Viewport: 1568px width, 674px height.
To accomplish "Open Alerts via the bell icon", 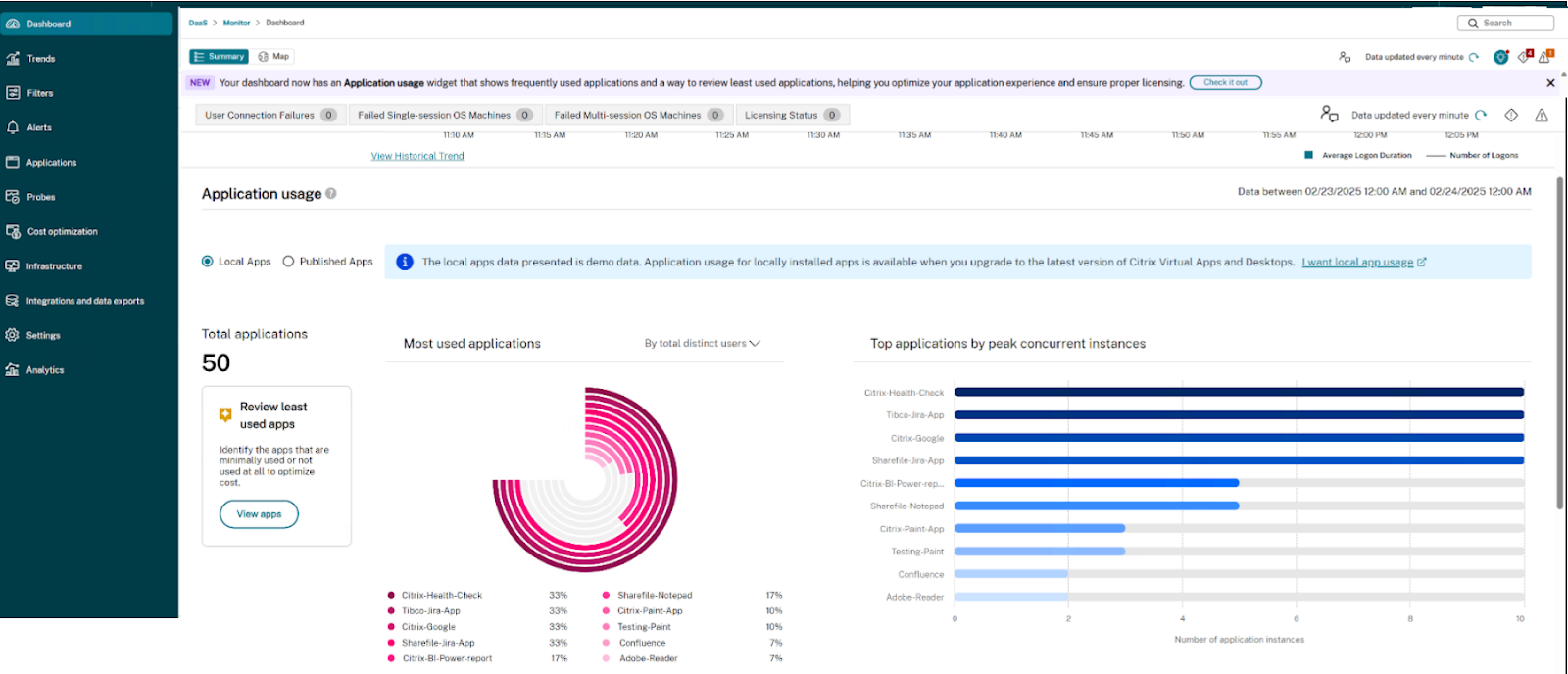I will (13, 127).
